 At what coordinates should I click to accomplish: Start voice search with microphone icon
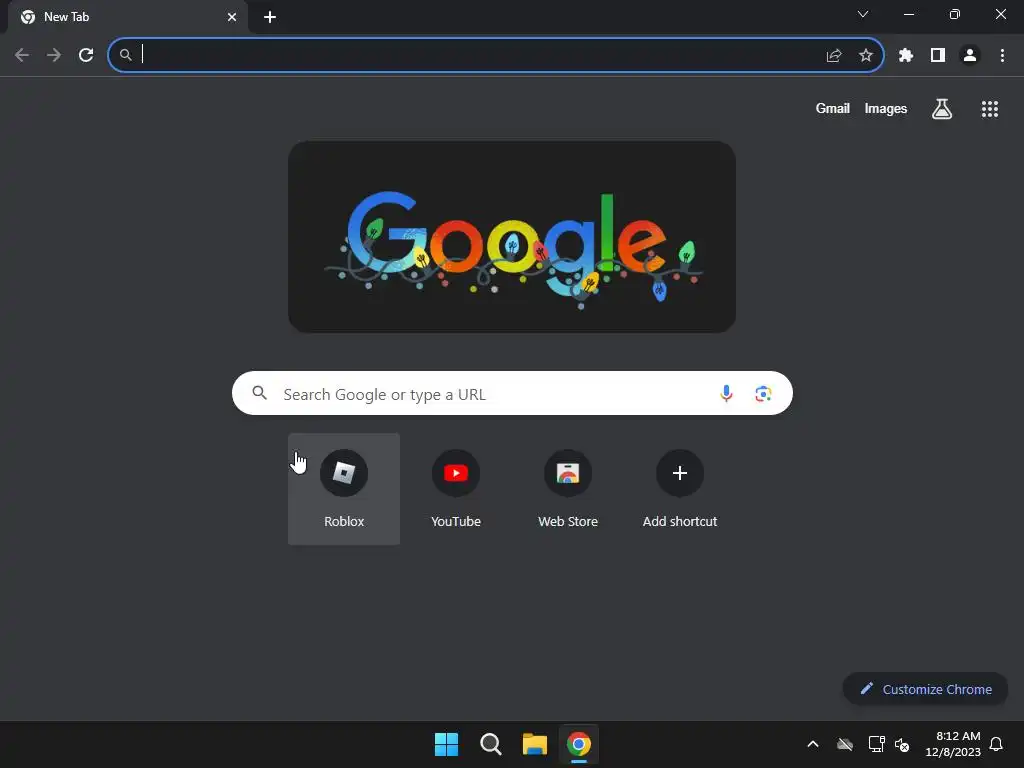click(726, 393)
